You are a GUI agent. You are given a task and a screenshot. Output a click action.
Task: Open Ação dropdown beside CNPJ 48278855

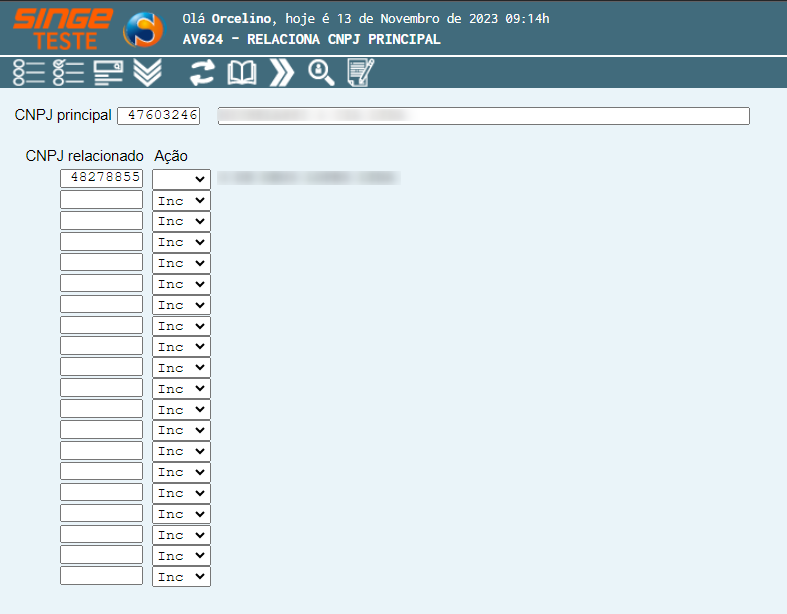181,179
